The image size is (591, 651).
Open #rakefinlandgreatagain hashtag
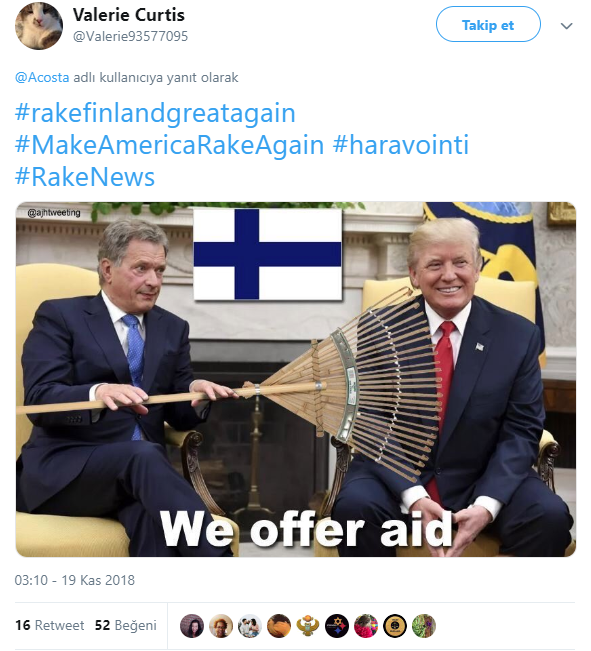(x=155, y=113)
